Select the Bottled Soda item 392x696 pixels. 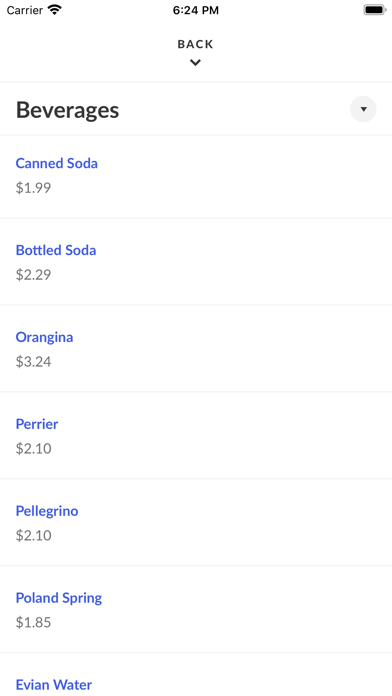(56, 250)
